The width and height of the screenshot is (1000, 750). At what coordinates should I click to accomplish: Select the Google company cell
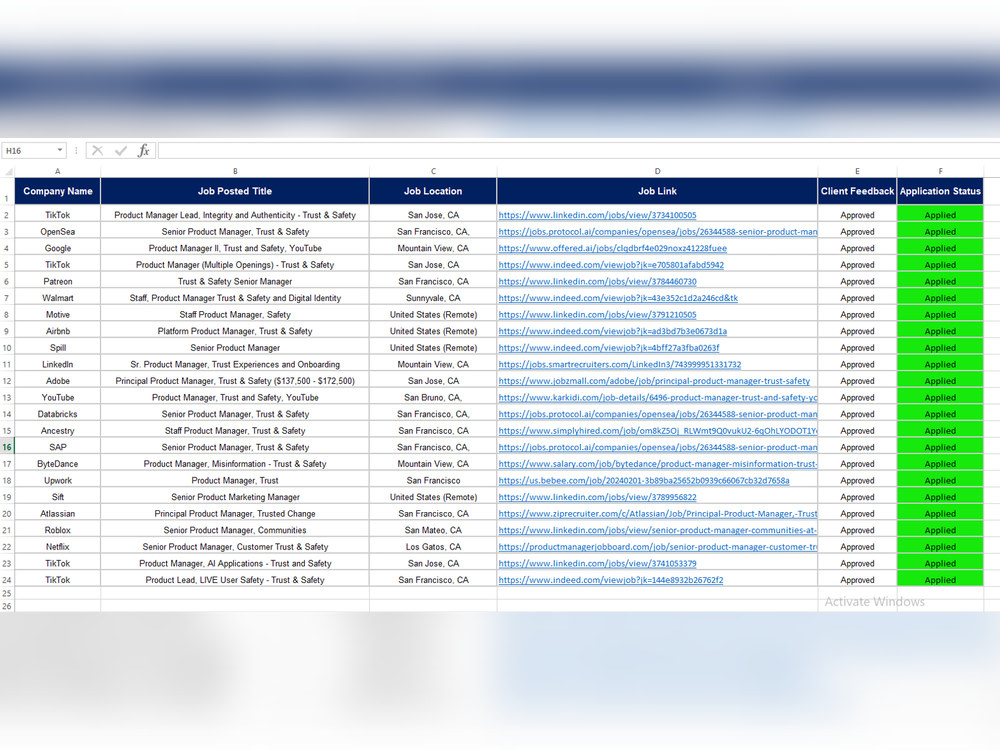coord(57,249)
